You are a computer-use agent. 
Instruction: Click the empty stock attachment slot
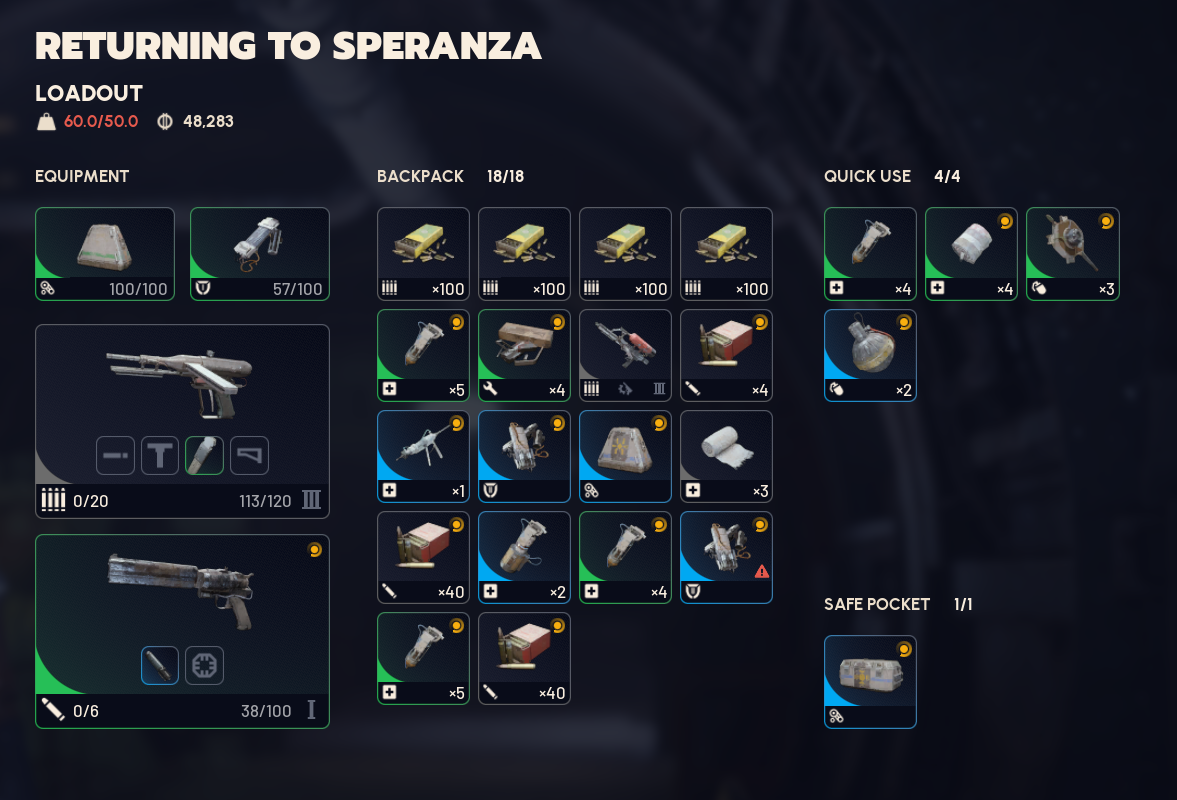tap(249, 456)
